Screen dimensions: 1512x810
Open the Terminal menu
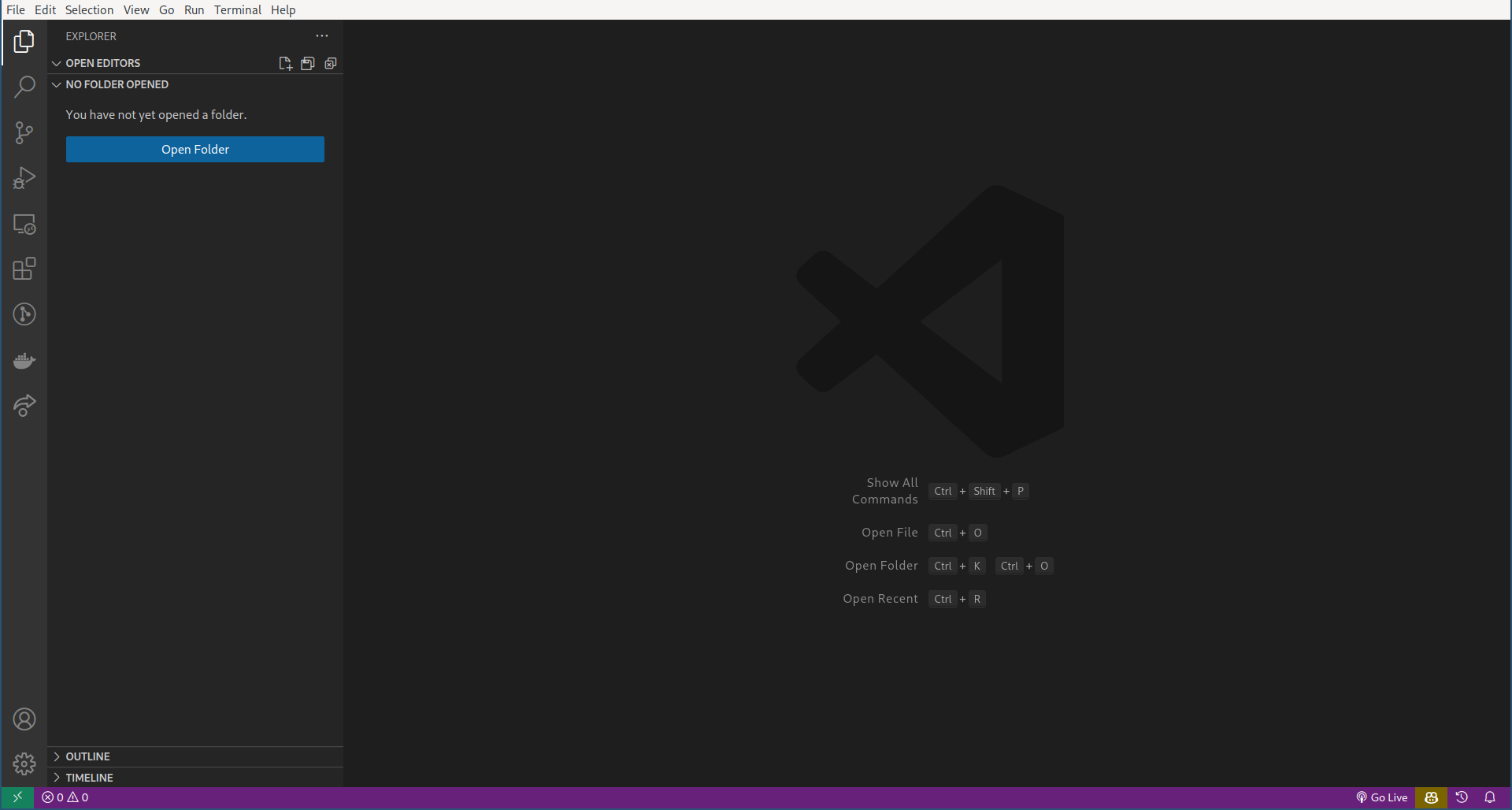coord(237,9)
